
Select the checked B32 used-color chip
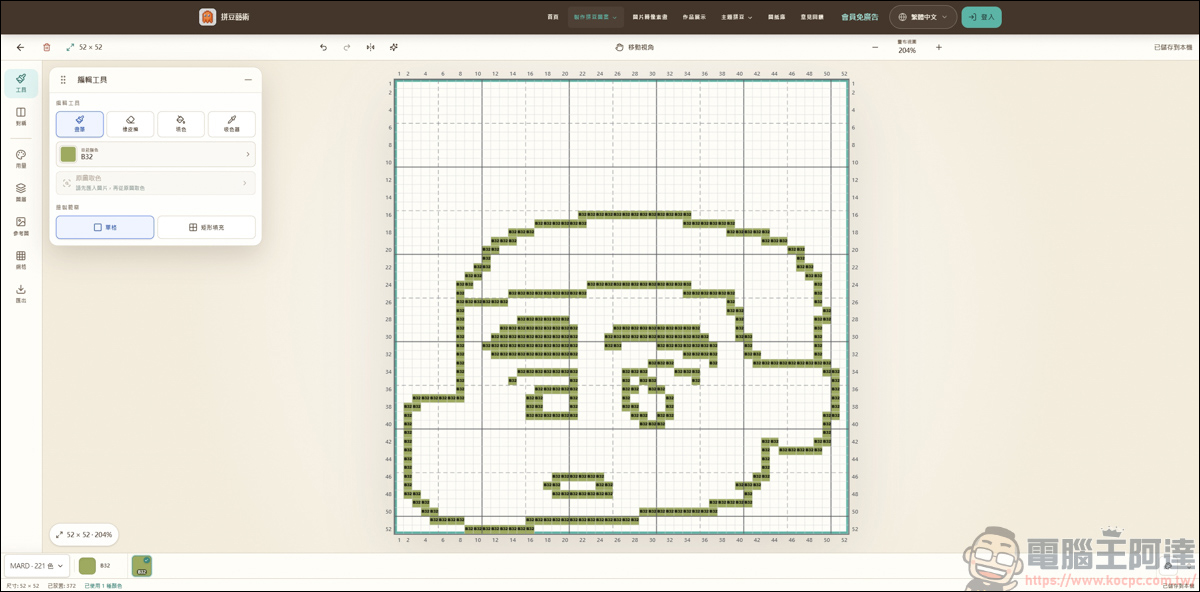coord(141,566)
